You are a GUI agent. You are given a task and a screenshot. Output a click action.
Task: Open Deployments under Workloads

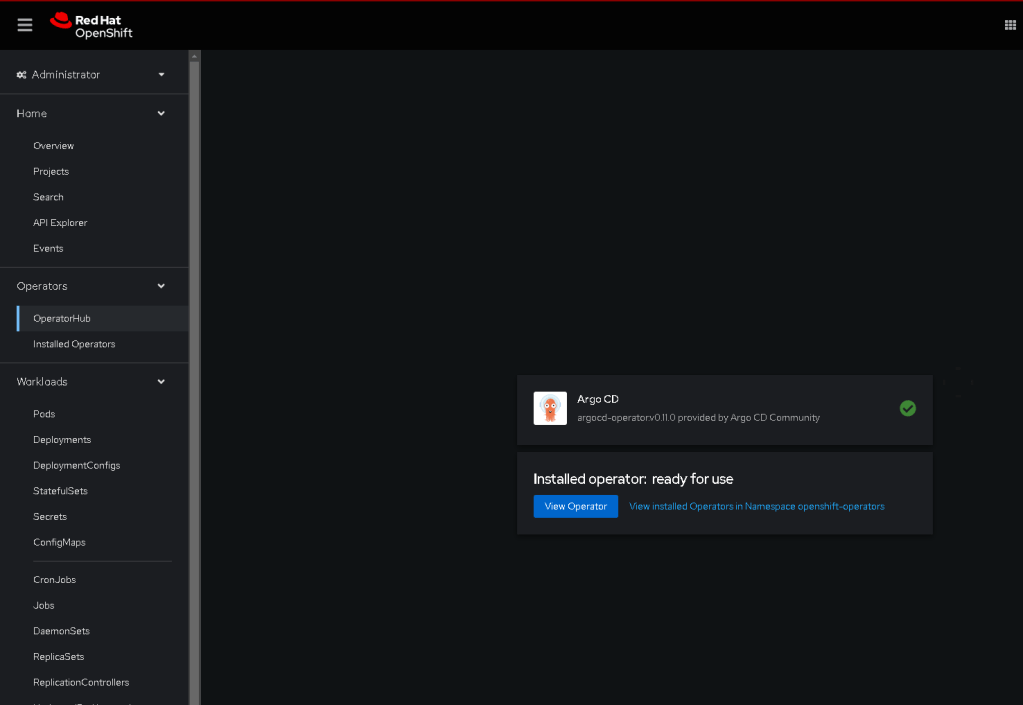[x=62, y=440]
